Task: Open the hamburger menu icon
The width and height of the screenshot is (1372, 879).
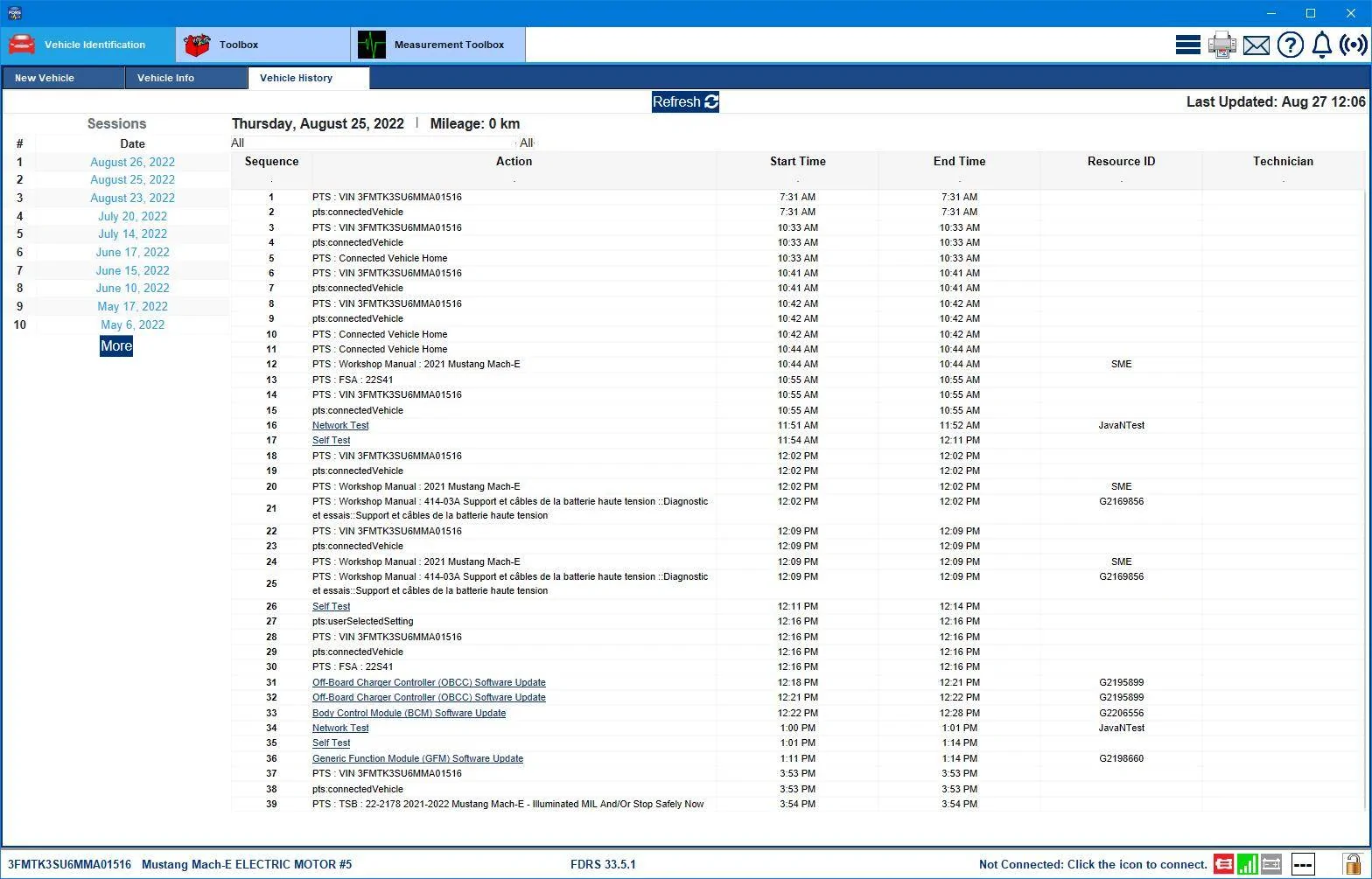Action: click(1187, 45)
